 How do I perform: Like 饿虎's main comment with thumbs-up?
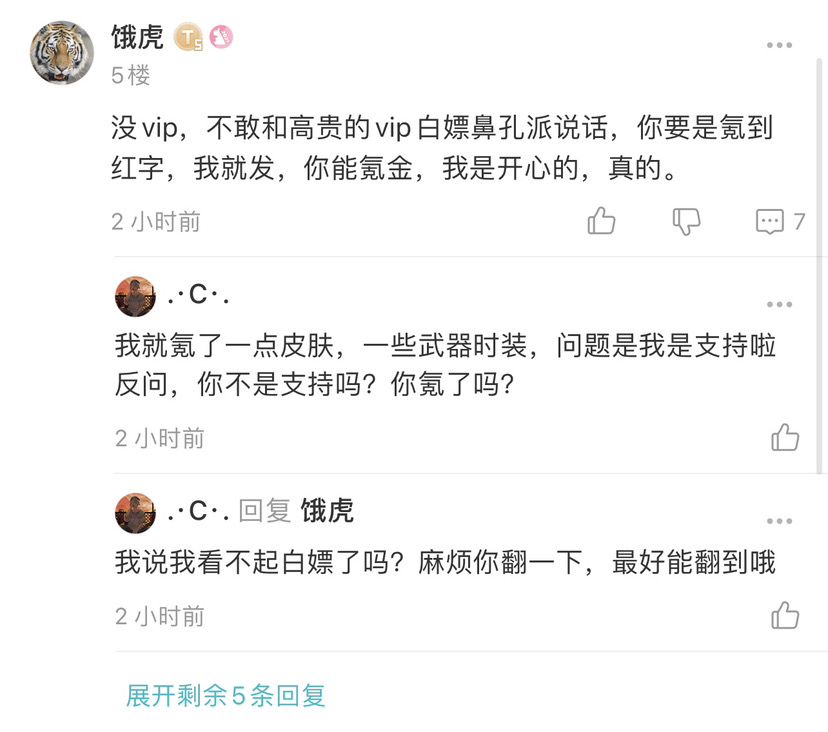click(x=601, y=221)
